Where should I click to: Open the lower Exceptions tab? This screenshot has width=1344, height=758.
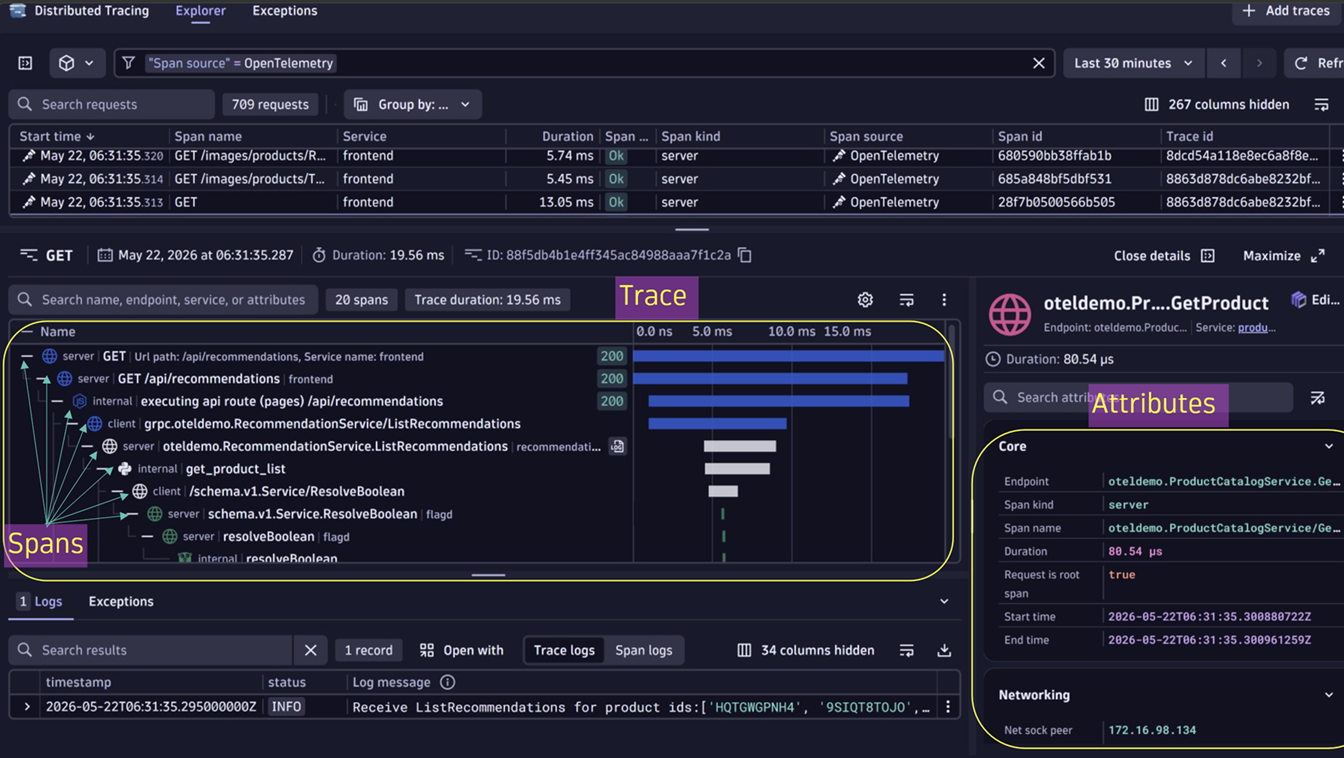pyautogui.click(x=121, y=602)
